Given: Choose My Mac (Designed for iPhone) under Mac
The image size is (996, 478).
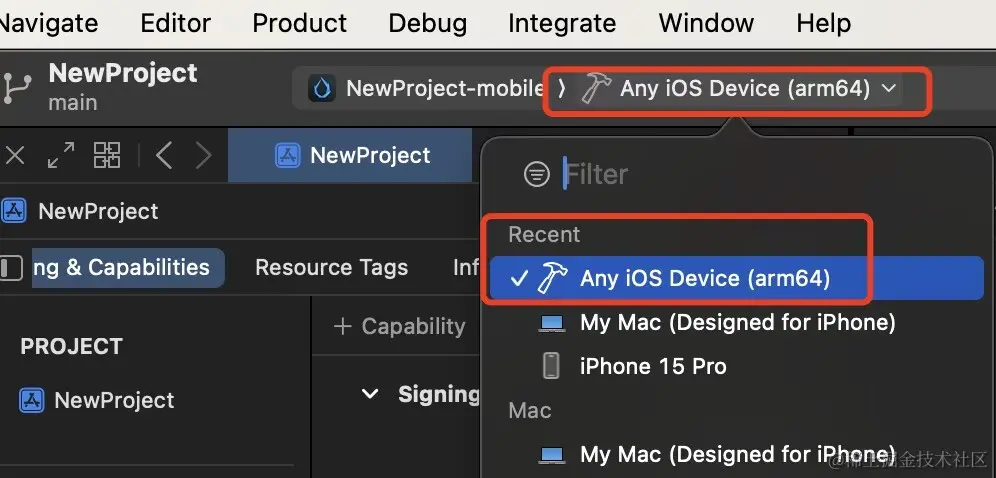Looking at the screenshot, I should coord(737,455).
